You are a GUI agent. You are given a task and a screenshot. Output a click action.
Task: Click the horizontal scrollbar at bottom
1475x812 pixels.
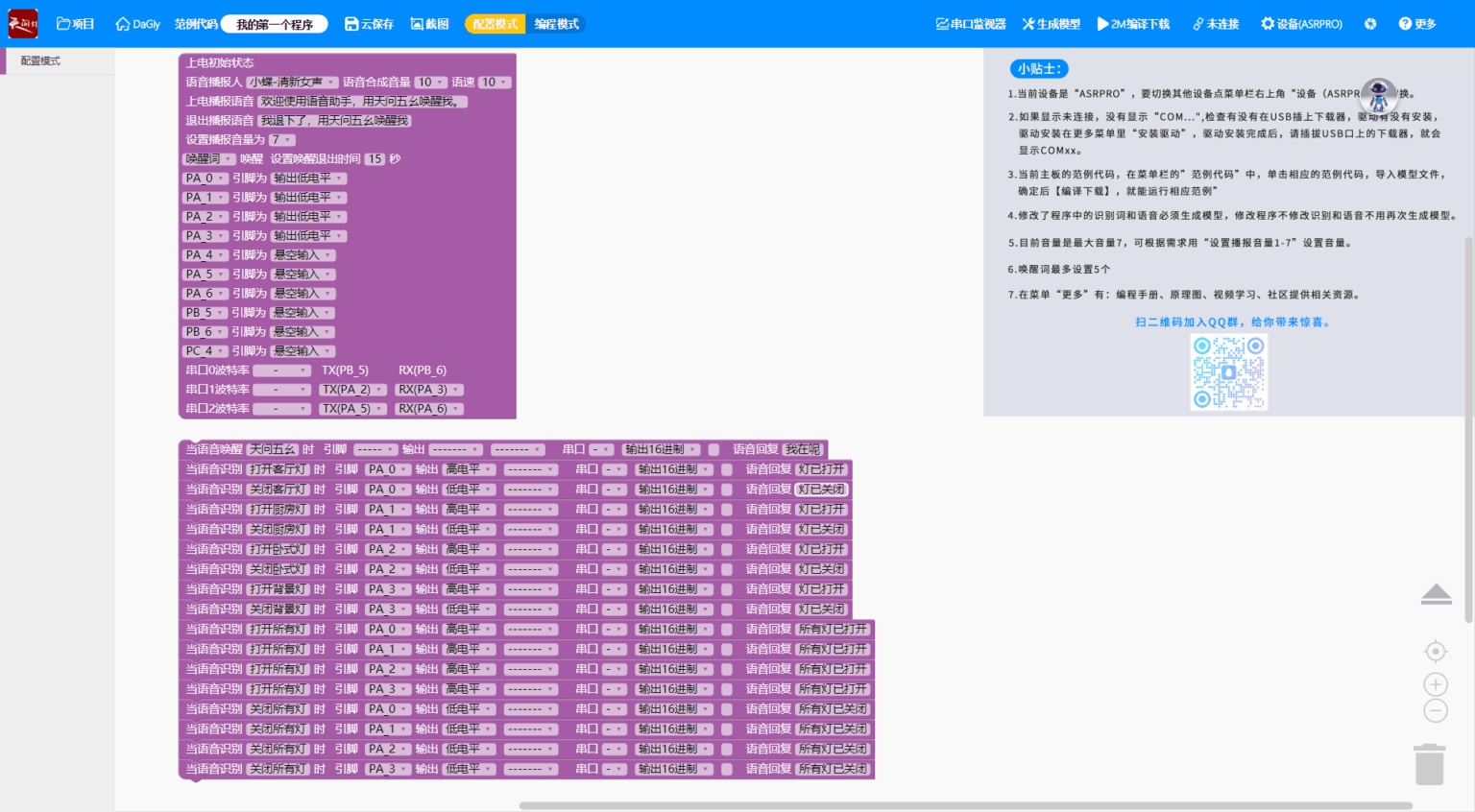tap(965, 806)
